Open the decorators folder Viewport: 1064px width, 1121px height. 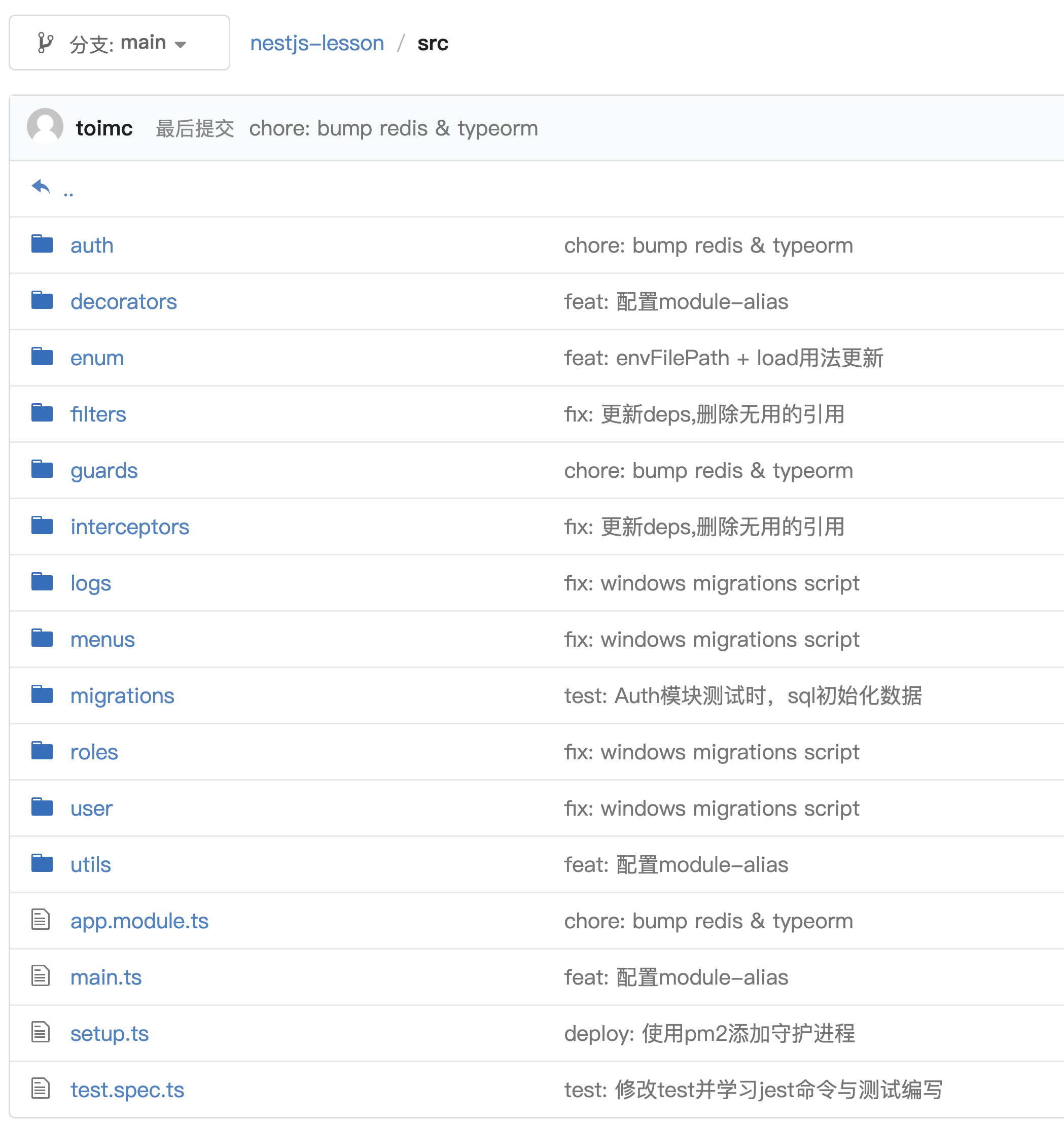point(123,301)
